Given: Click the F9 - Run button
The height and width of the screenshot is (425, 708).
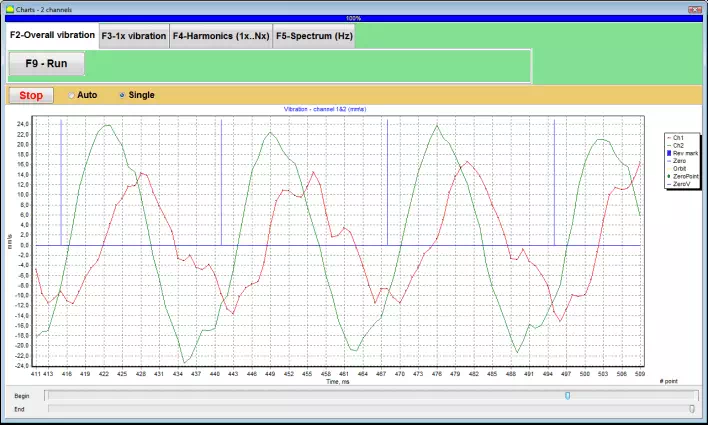Looking at the screenshot, I should 47,64.
